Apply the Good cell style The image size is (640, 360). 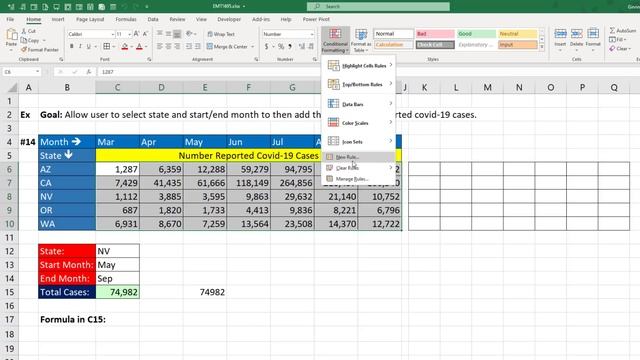[x=476, y=34]
